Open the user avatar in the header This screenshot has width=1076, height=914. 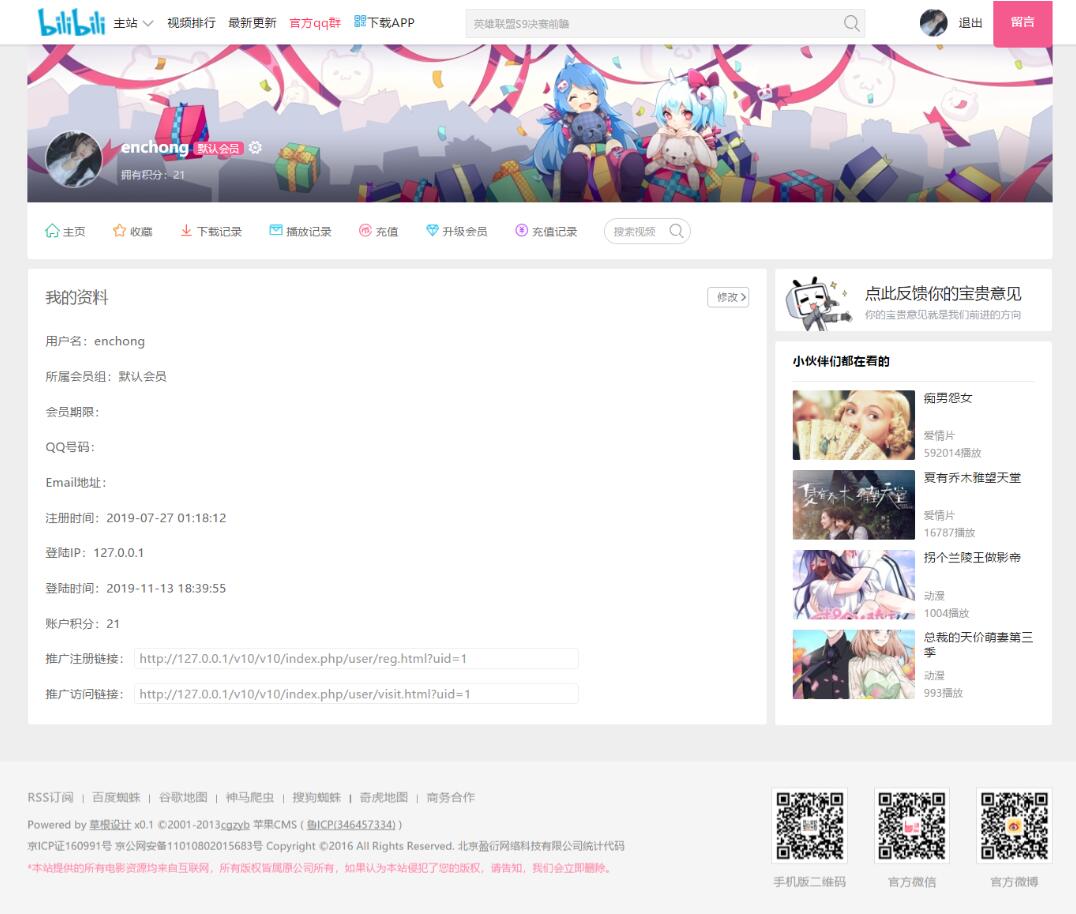[x=933, y=23]
